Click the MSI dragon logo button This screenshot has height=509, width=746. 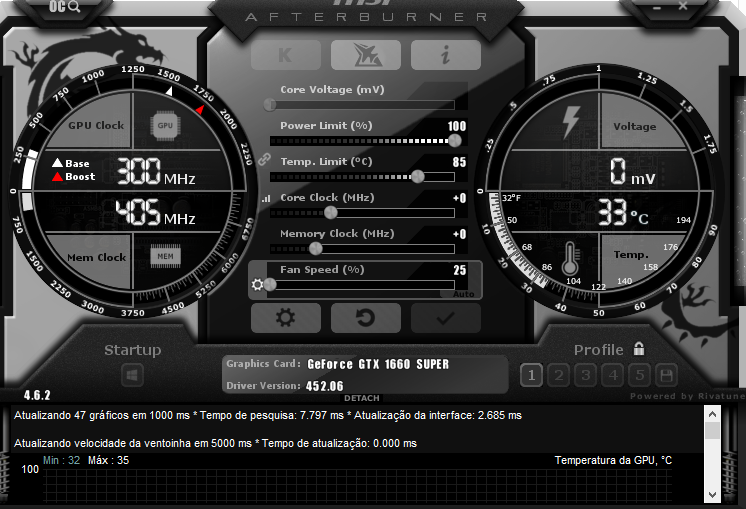click(366, 55)
